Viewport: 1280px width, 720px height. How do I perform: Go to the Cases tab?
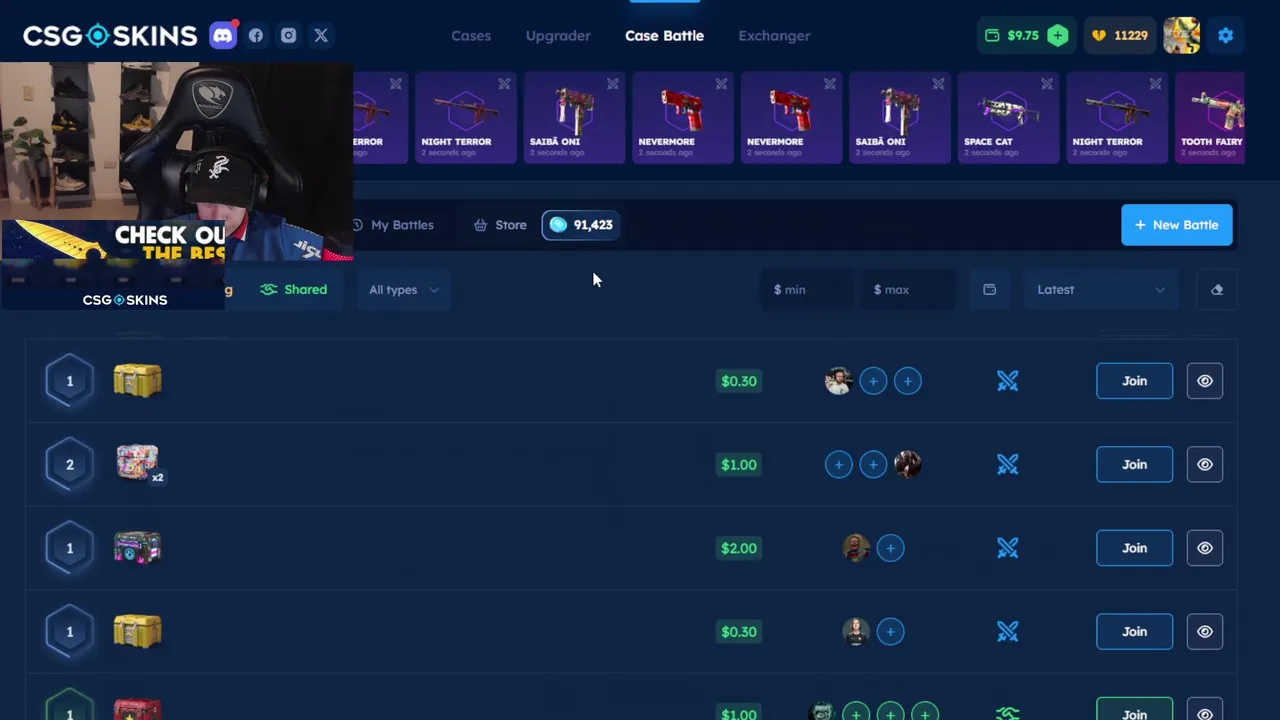tap(471, 35)
